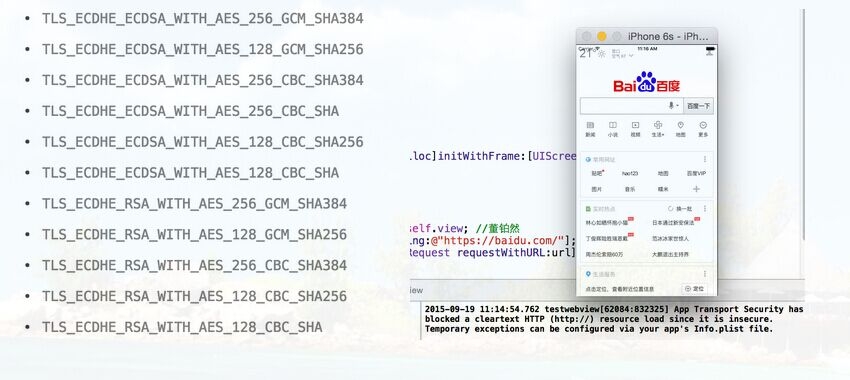Select TLS_ECDHE_ECDSA_WITH_AES_128_CBC_SHA text
The image size is (850, 380).
(x=190, y=173)
